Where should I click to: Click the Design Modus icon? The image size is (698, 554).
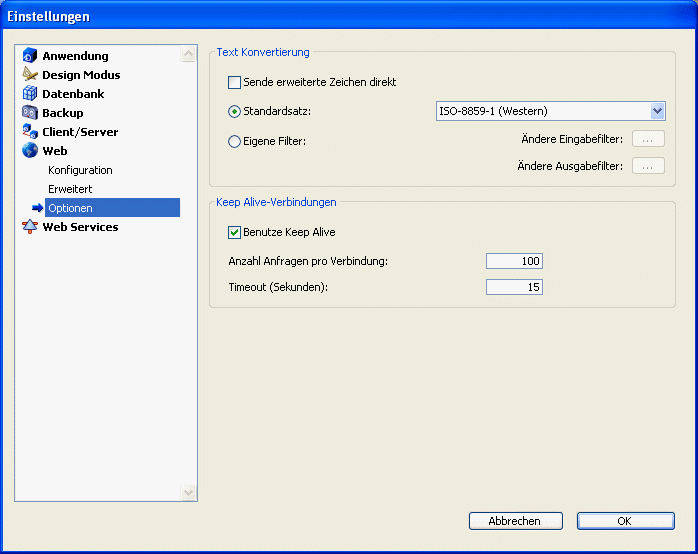coord(30,75)
